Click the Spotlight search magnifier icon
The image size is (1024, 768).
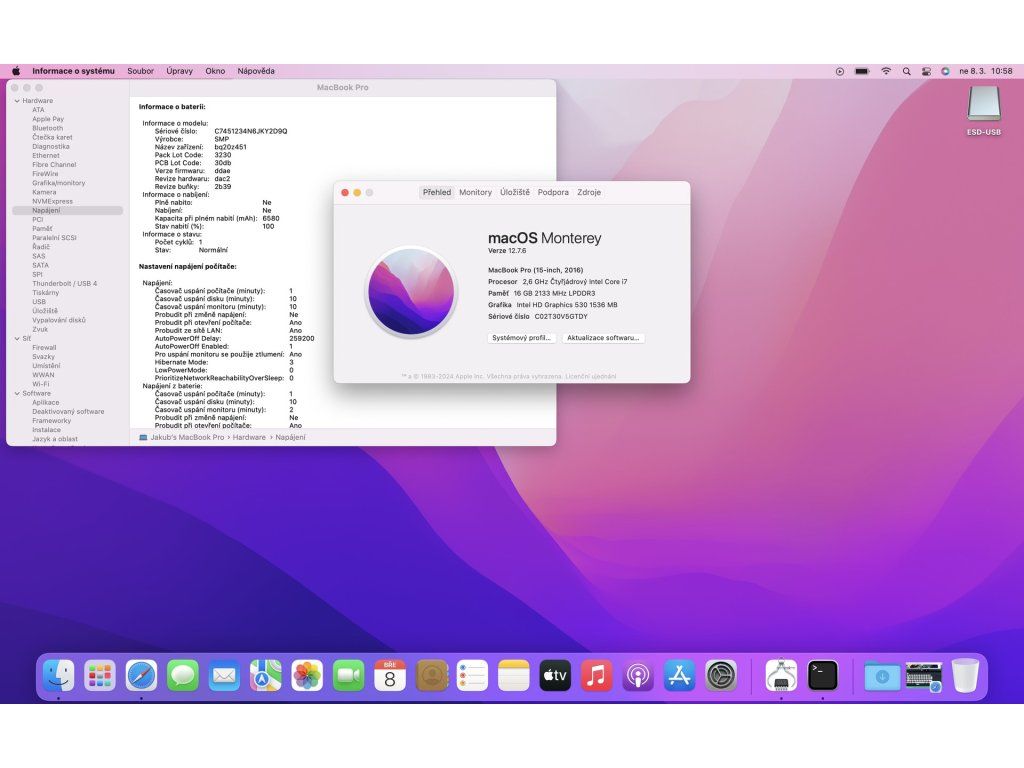[906, 71]
